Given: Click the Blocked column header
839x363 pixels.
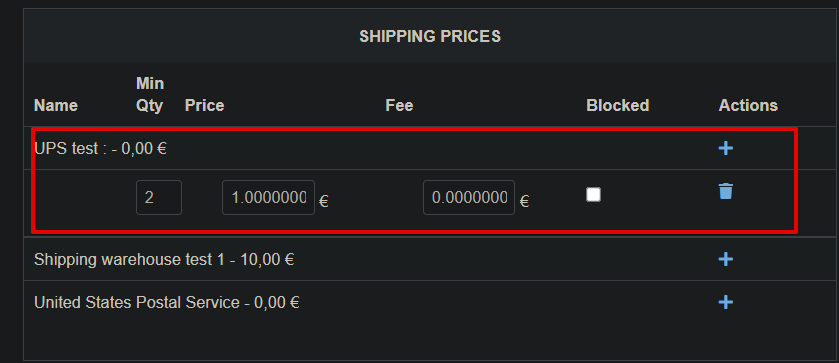Looking at the screenshot, I should [617, 105].
